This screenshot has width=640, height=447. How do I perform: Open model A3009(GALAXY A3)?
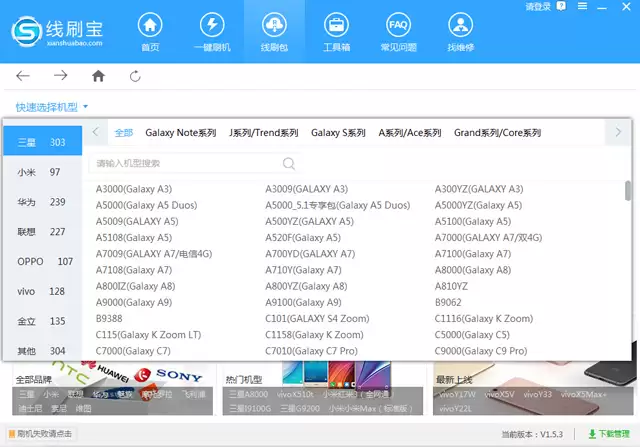coord(307,189)
